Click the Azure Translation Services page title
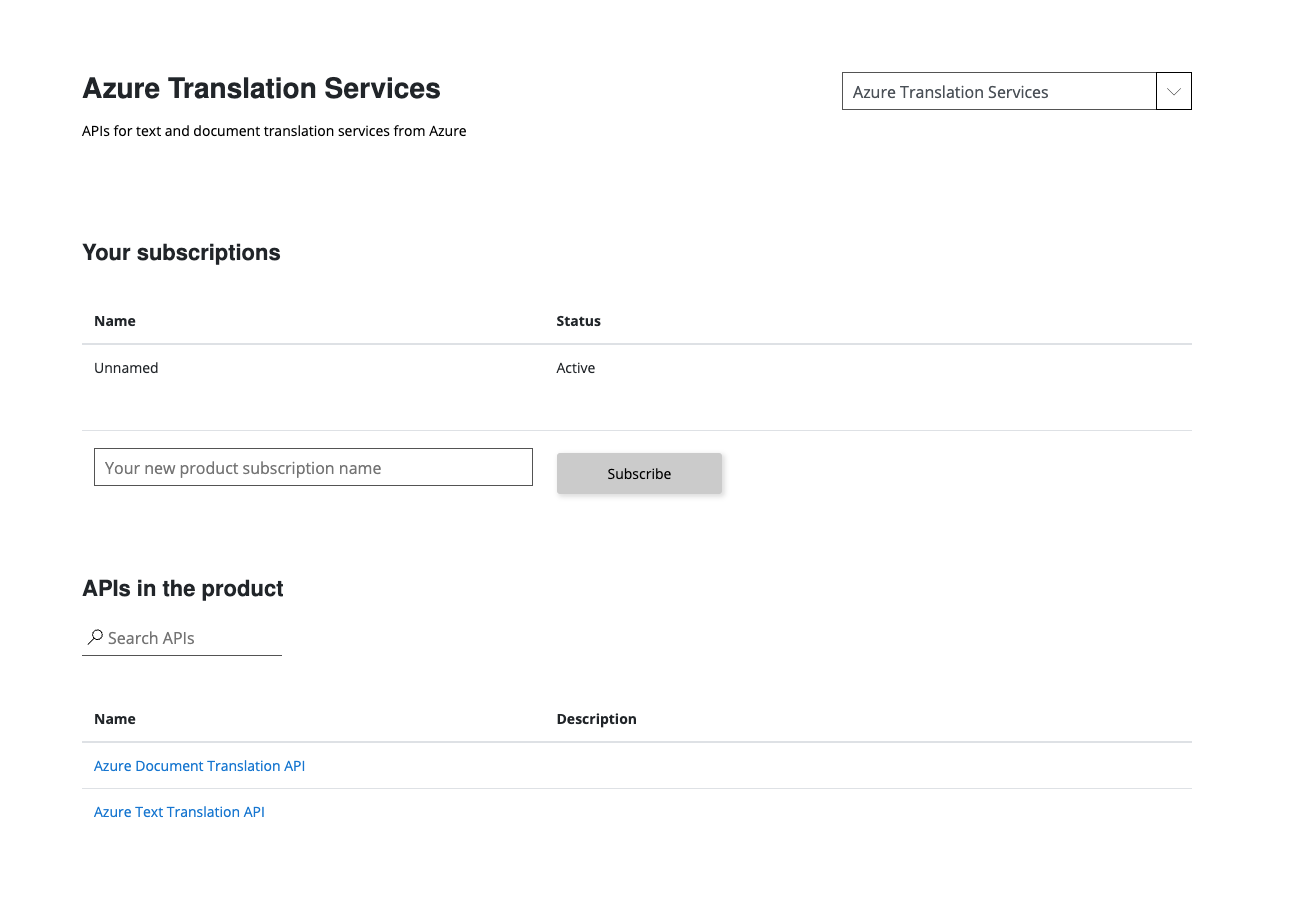The image size is (1291, 903). 261,88
